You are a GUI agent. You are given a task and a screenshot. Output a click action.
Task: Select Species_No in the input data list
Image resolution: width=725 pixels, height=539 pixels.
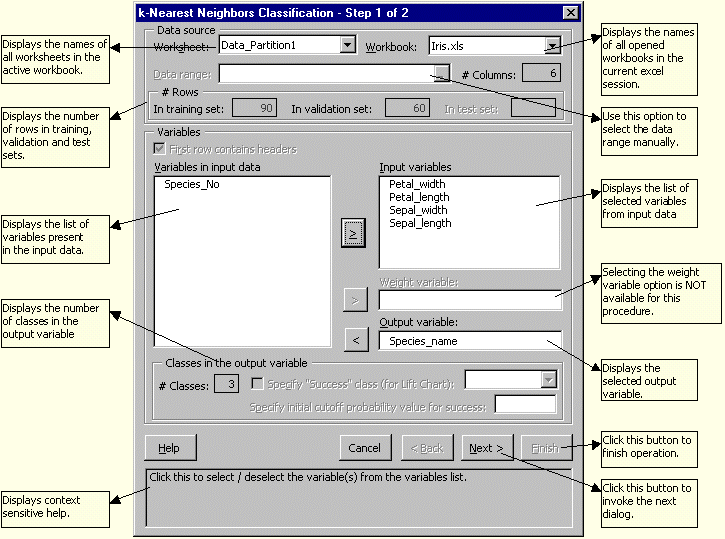(190, 185)
